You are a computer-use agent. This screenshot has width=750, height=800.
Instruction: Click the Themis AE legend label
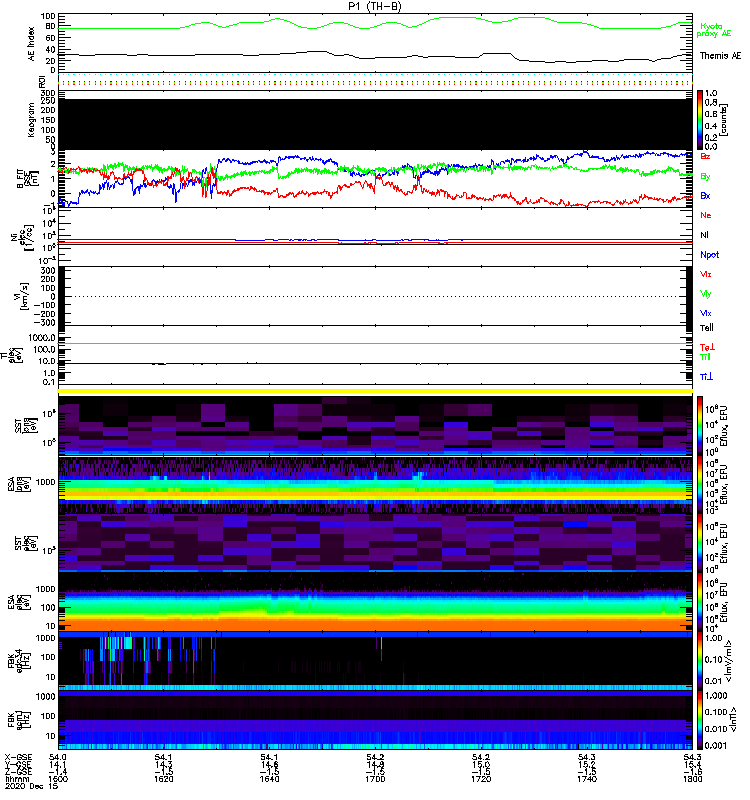click(720, 57)
